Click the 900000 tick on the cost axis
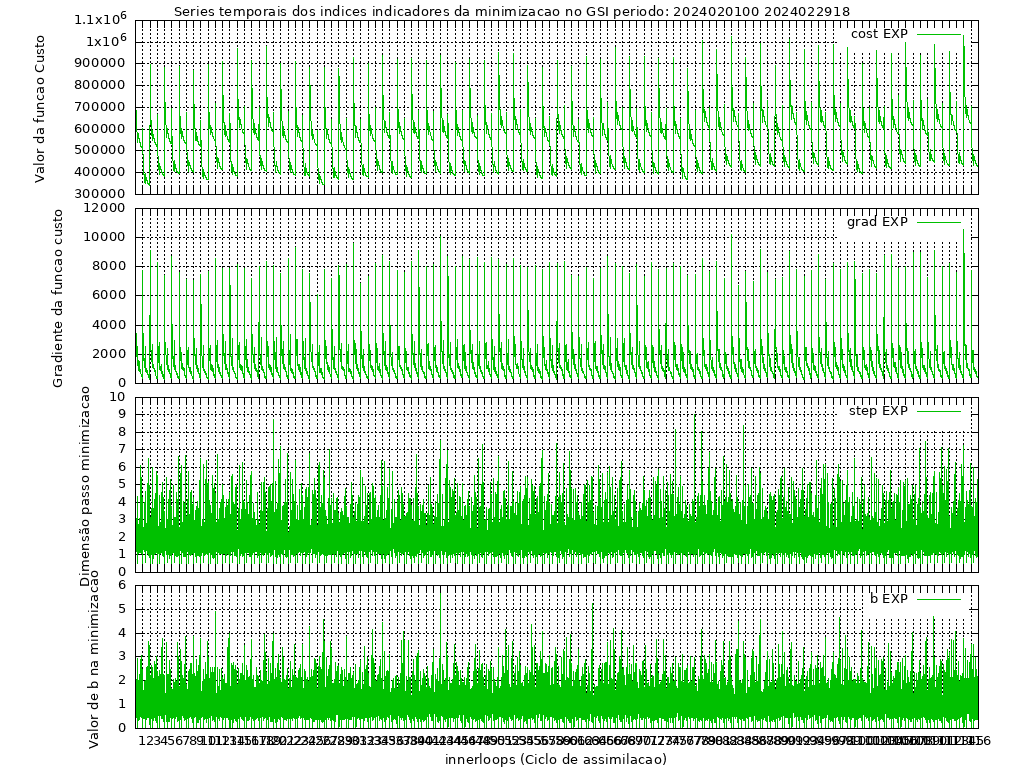1024x768 pixels. point(103,63)
